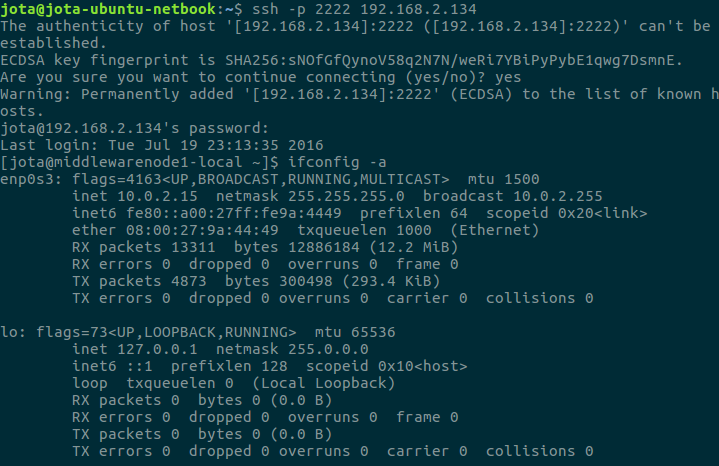Viewport: 719px width, 466px height.
Task: Click the jota@jota-ubuntu-netbook prompt
Action: [x=108, y=9]
